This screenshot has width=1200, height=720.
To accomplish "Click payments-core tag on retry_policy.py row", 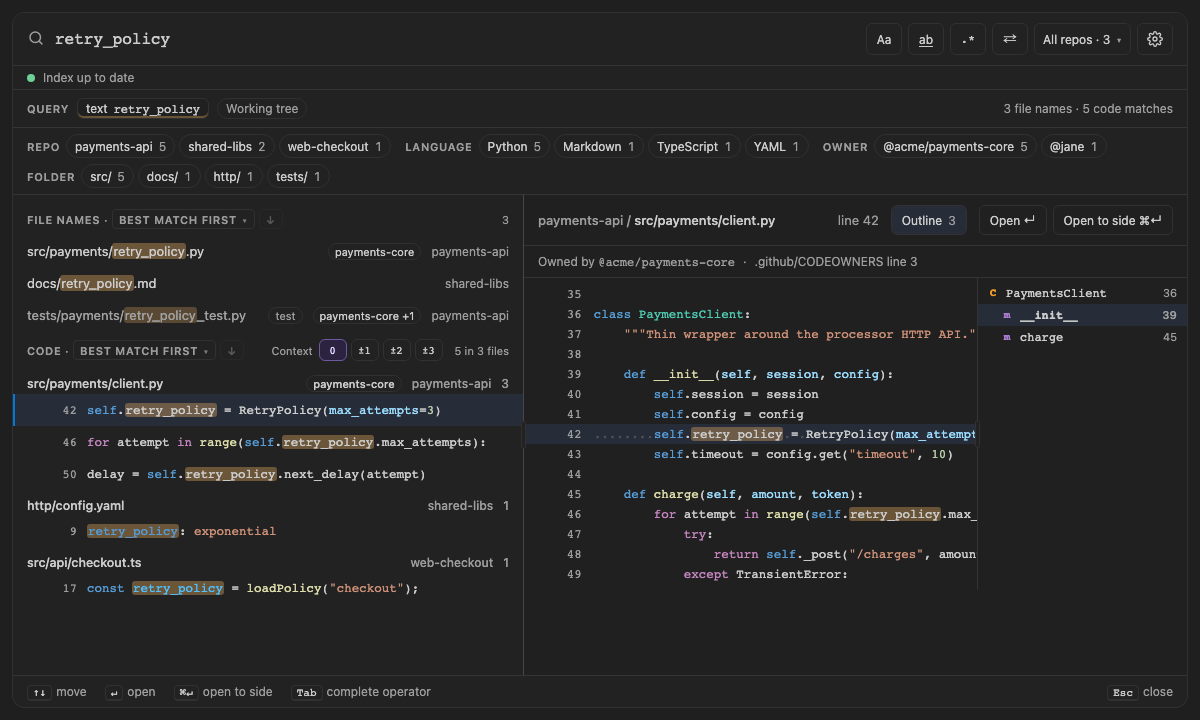I will pos(375,252).
